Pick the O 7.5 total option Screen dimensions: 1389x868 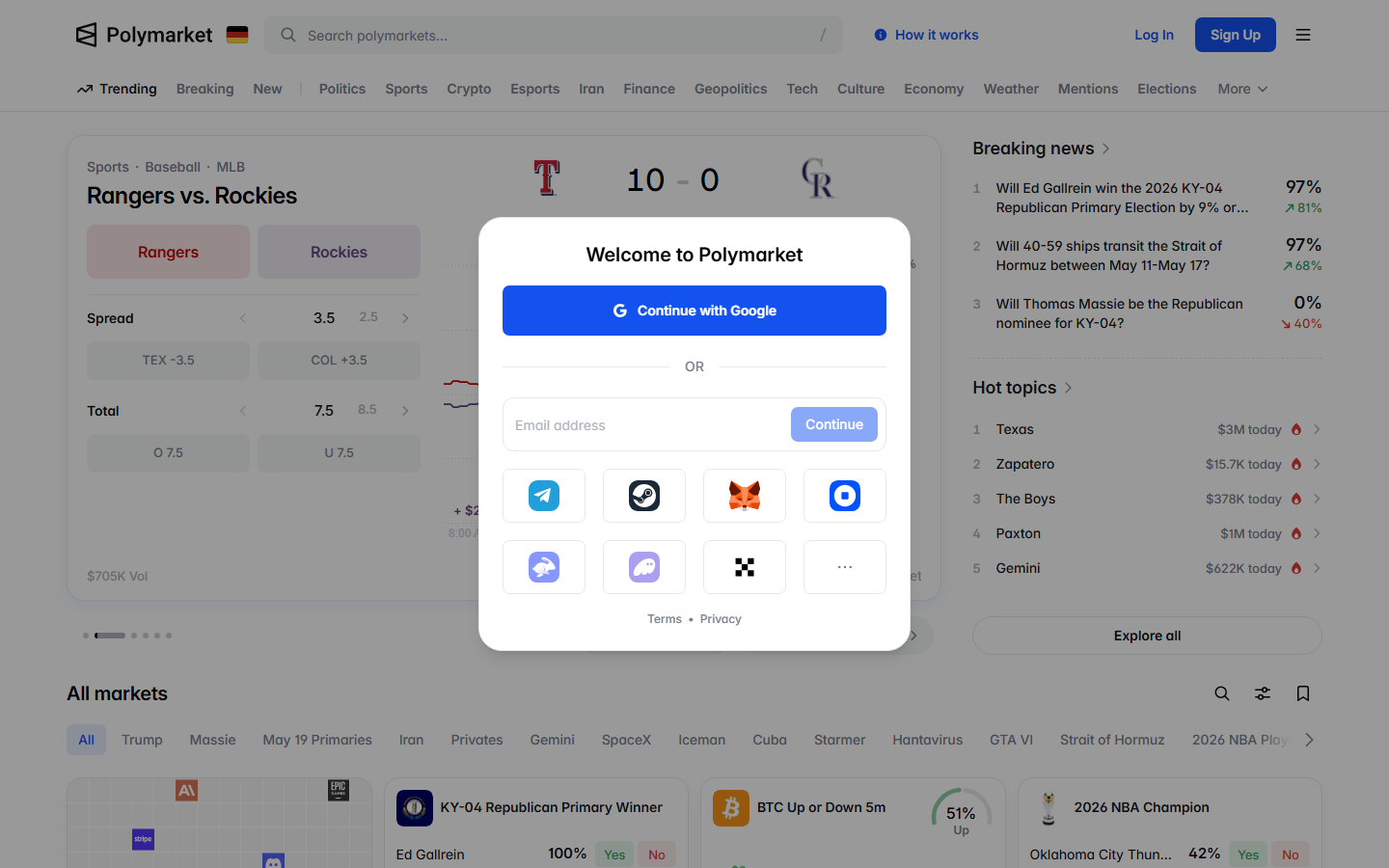click(x=168, y=452)
